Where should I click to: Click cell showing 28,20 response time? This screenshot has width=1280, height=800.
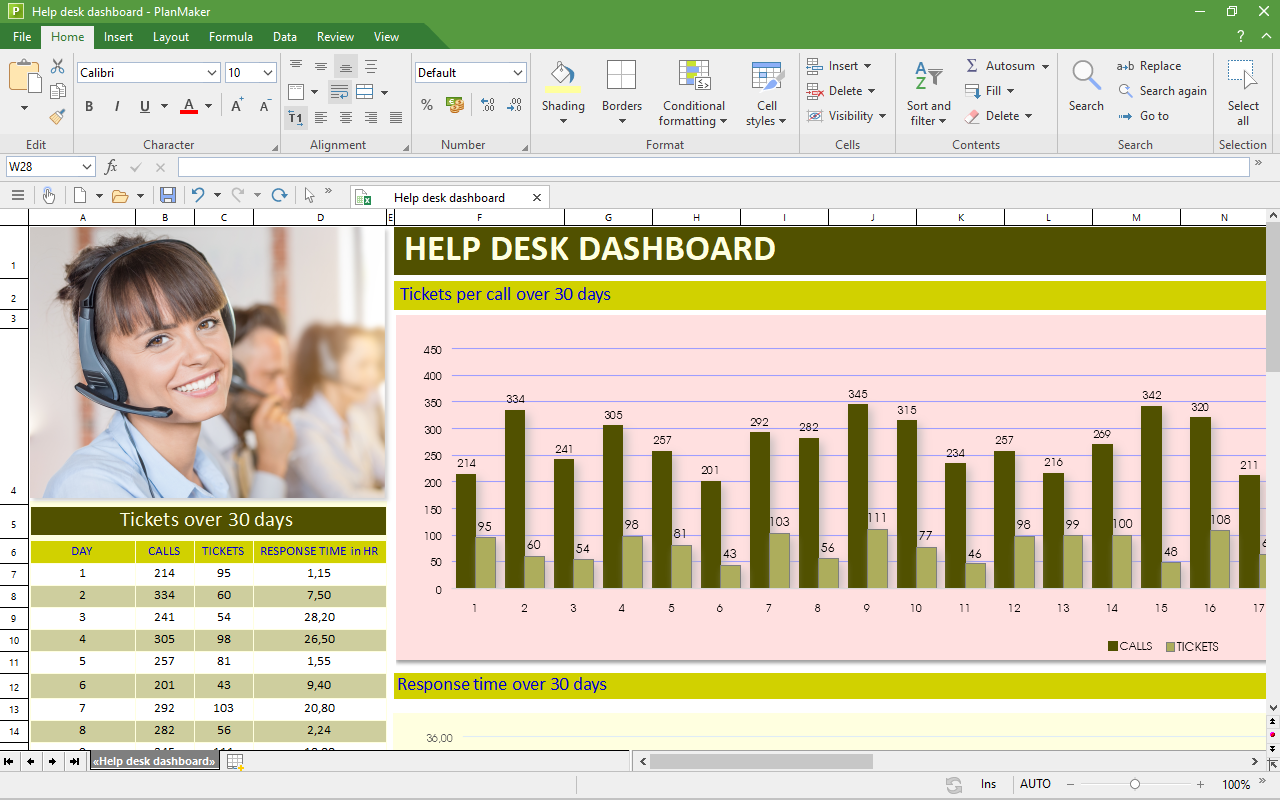(320, 618)
